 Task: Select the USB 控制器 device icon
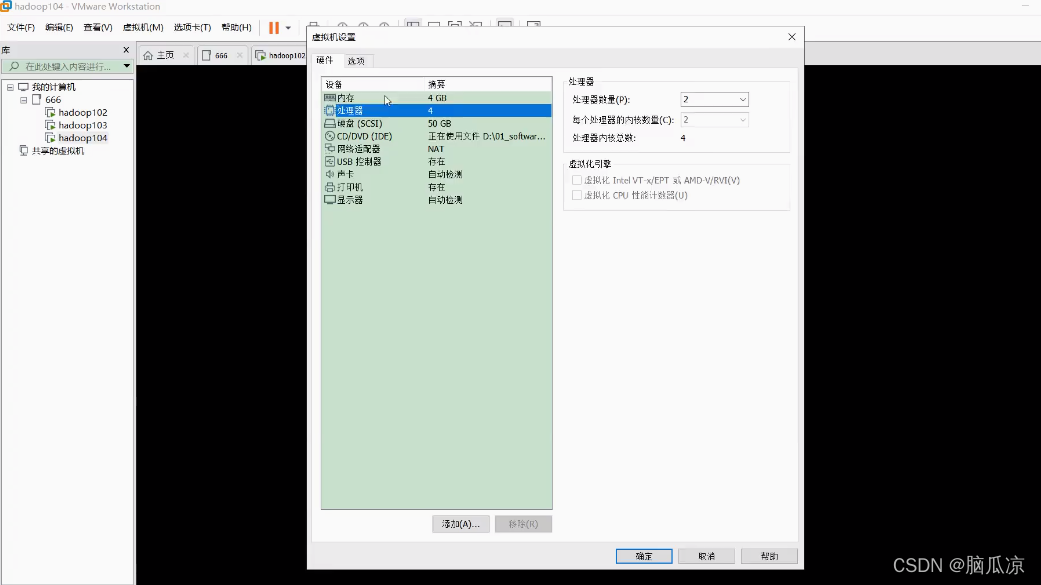[x=329, y=161]
